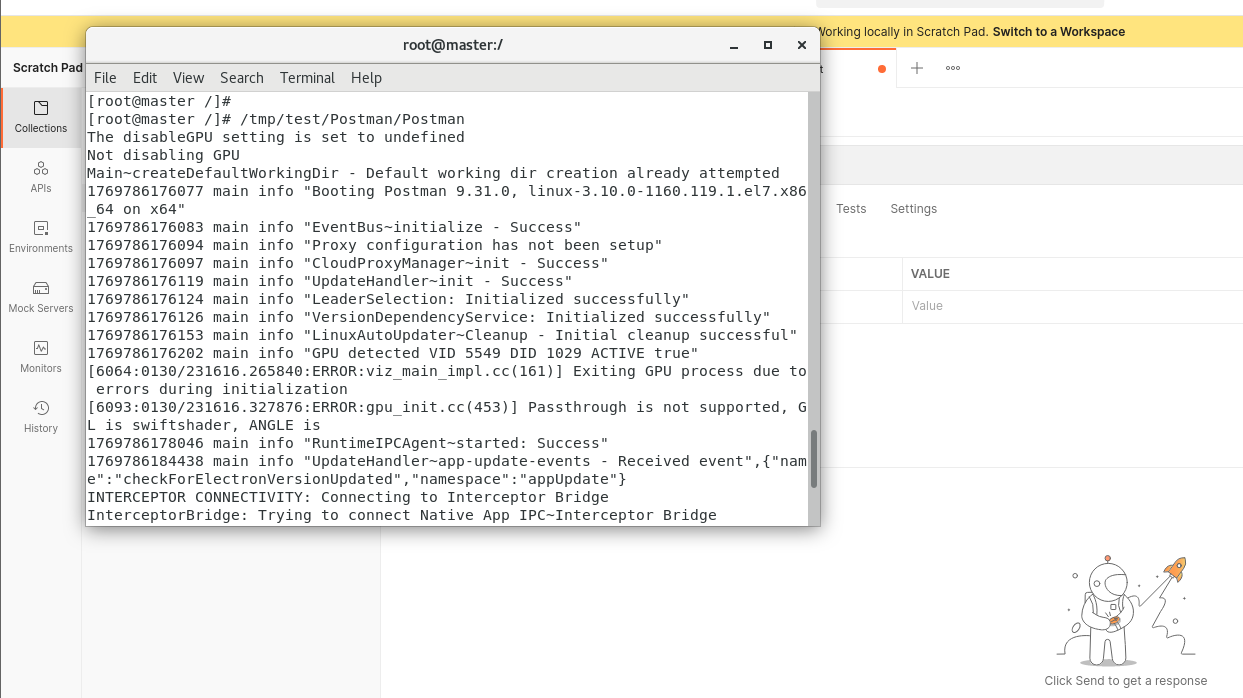Open the terminal Search menu
Viewport: 1243px width, 698px height.
click(x=242, y=78)
